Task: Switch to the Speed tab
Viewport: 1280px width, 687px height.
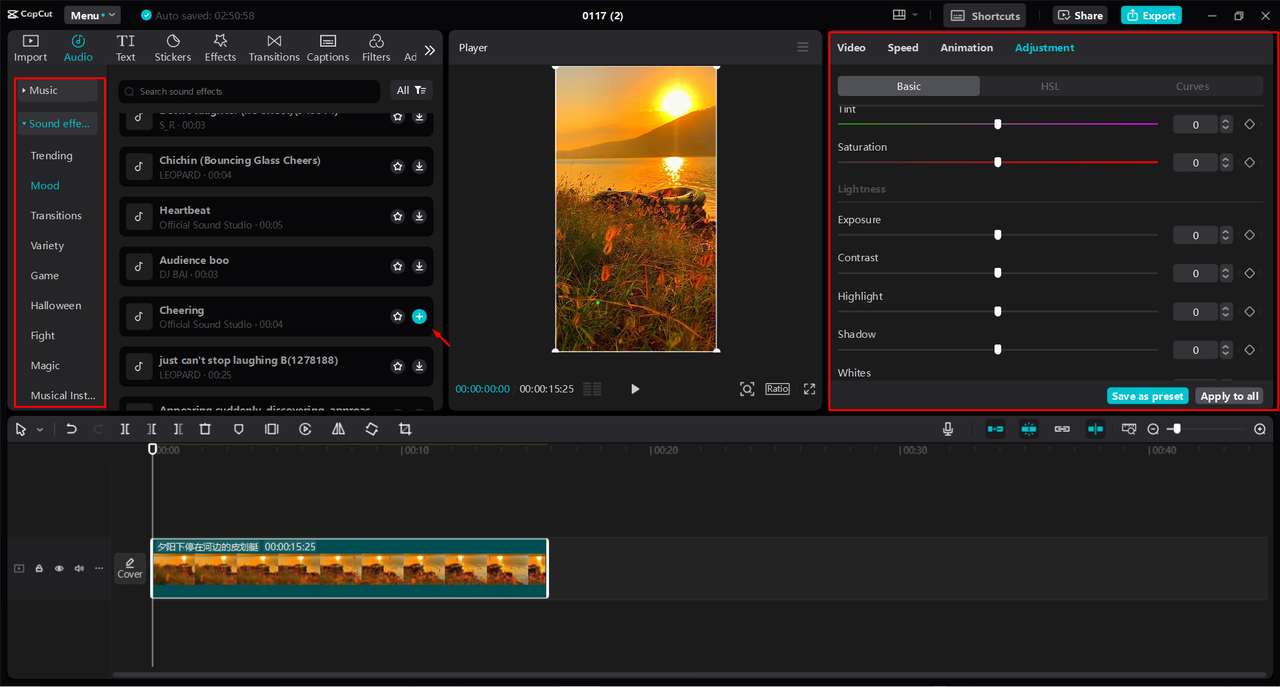Action: (903, 47)
